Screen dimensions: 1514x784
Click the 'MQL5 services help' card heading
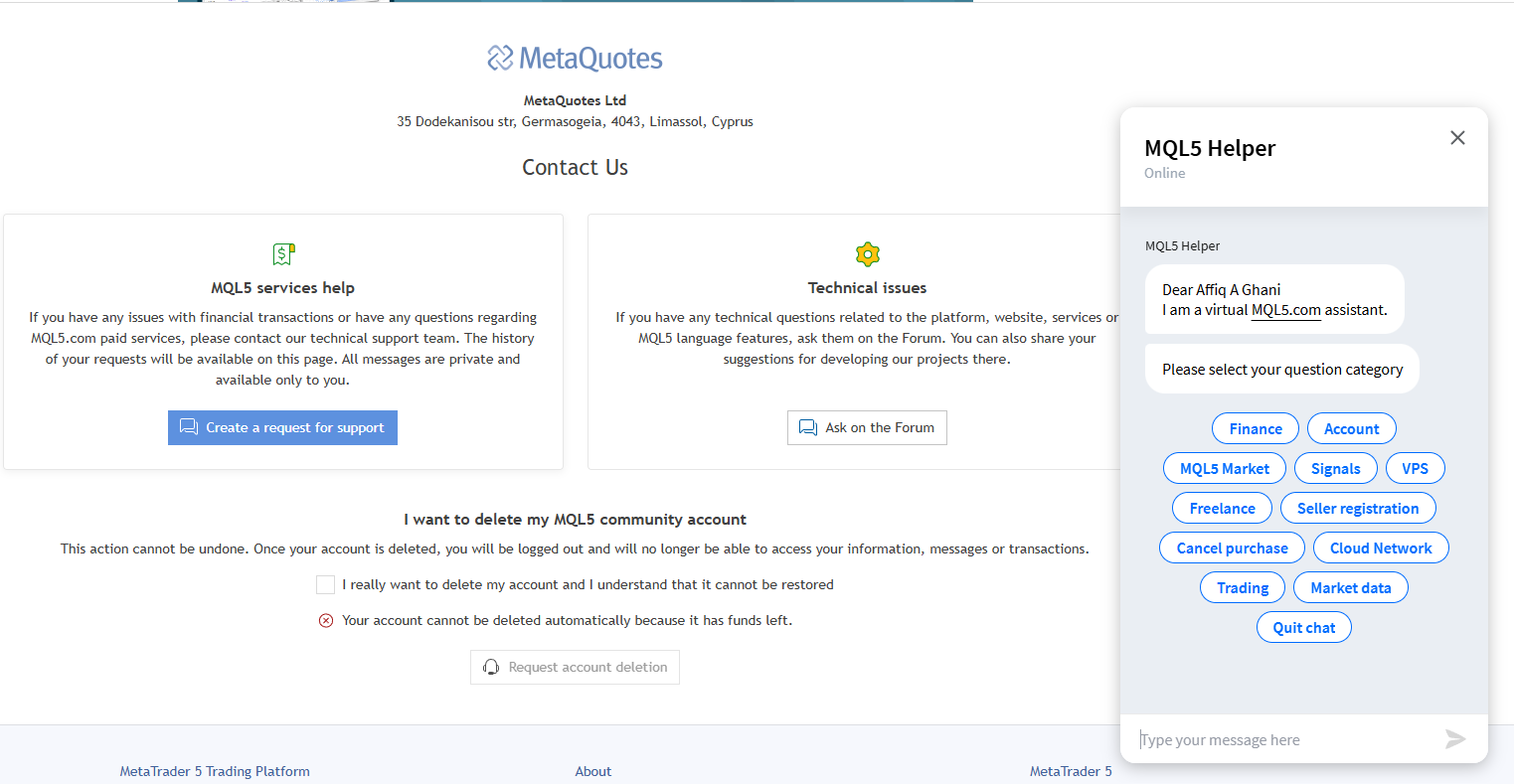[x=282, y=287]
